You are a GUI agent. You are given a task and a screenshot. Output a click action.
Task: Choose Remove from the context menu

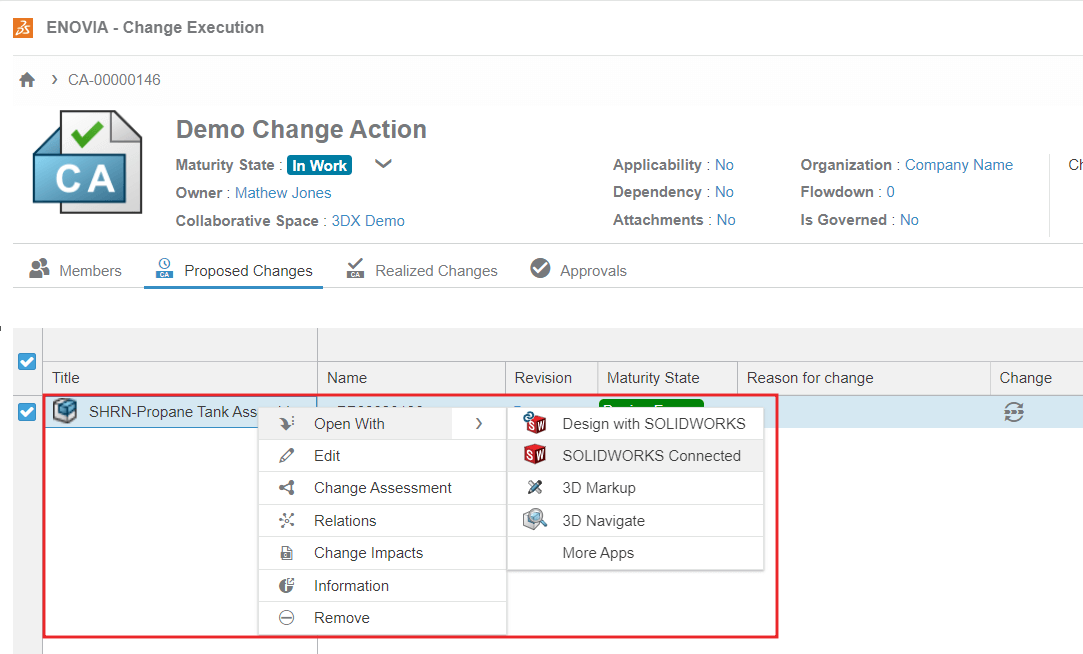[x=382, y=617]
